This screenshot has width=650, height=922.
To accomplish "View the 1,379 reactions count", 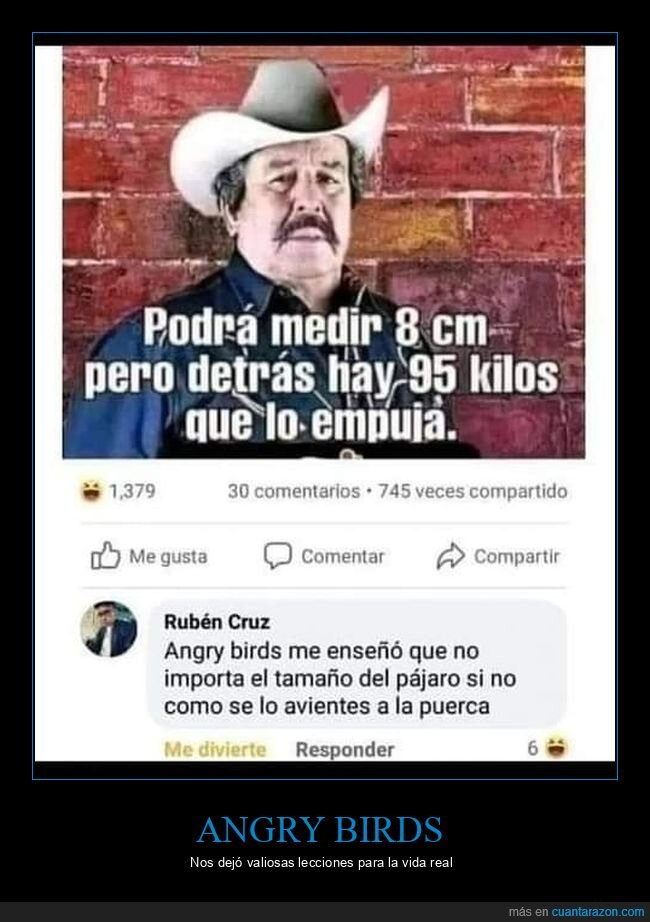I will [132, 491].
